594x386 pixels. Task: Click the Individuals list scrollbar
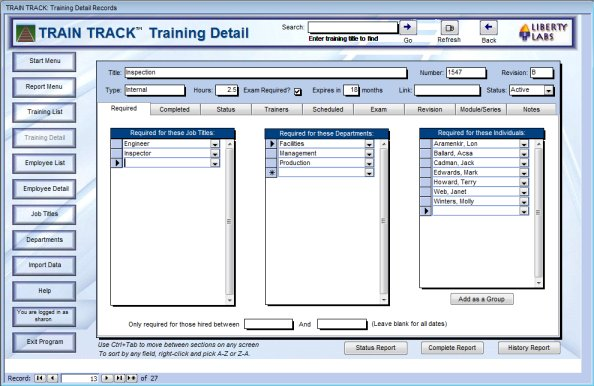[538, 213]
